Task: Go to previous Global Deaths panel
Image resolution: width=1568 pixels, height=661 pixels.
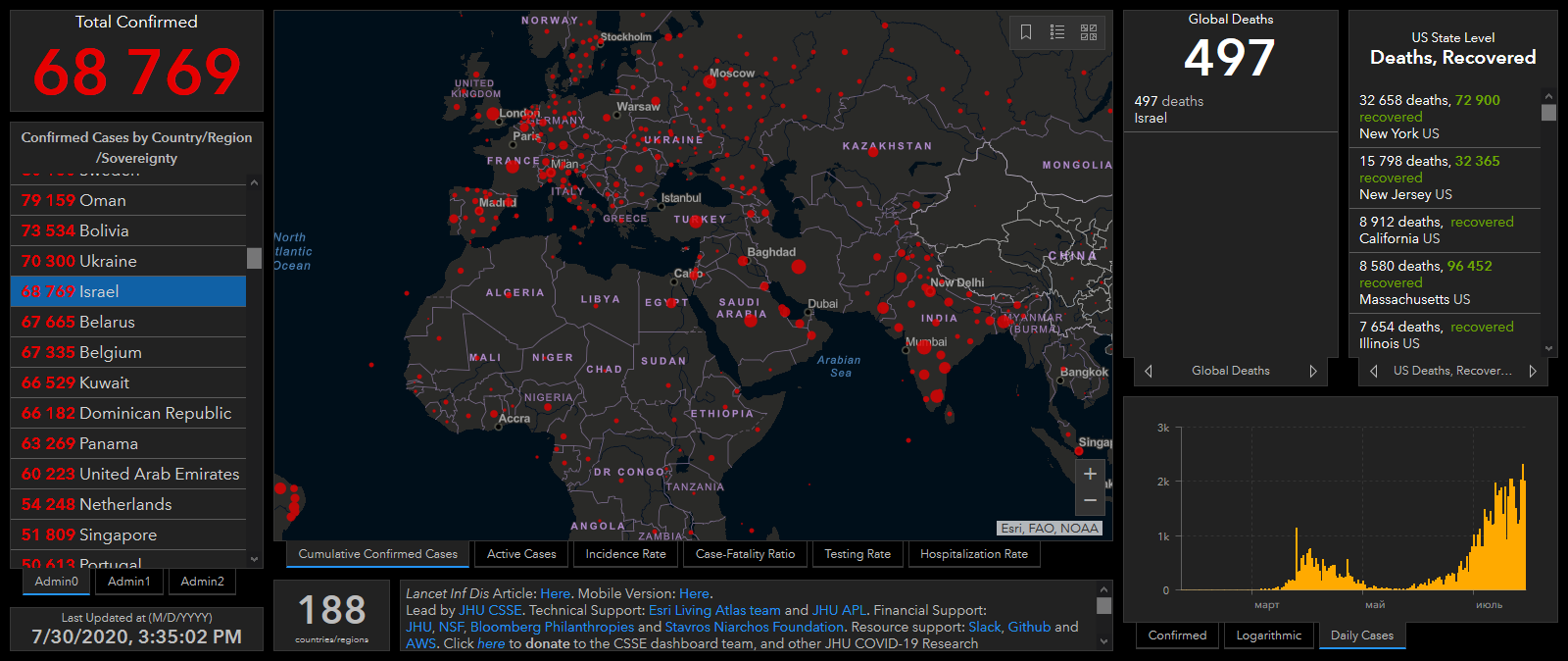Action: pyautogui.click(x=1149, y=371)
